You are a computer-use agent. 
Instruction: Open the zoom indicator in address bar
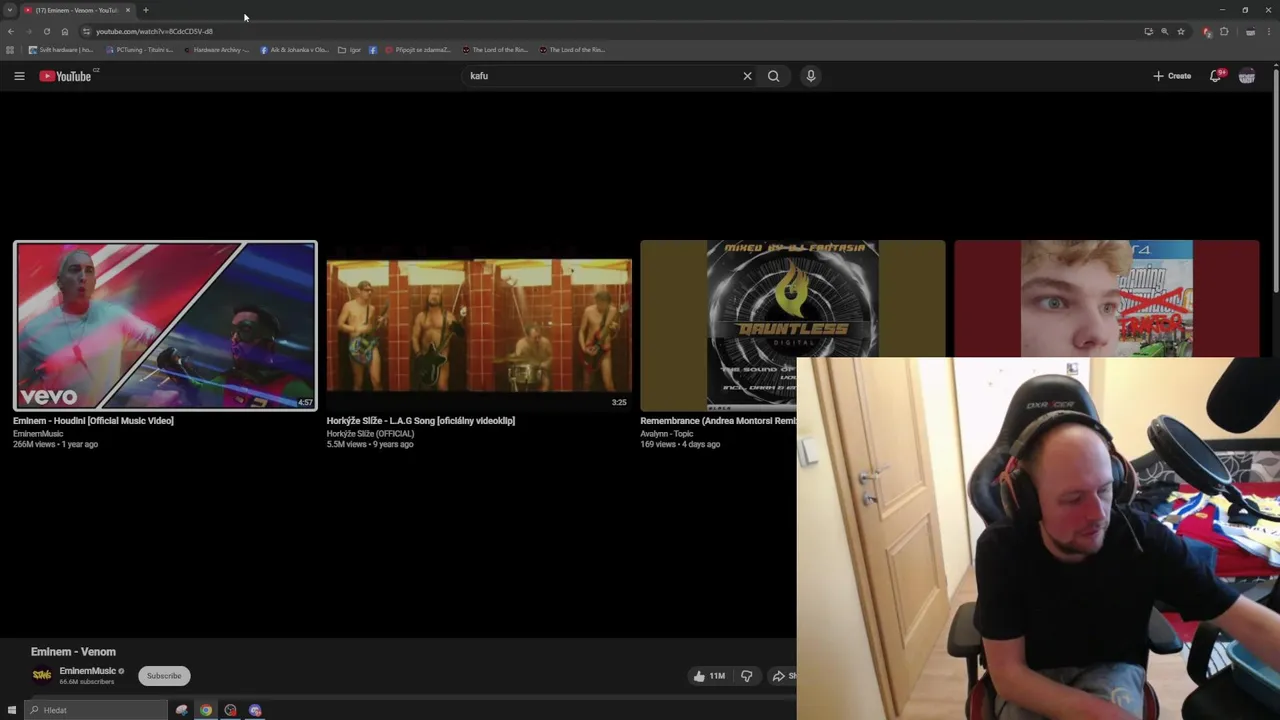click(x=1164, y=32)
